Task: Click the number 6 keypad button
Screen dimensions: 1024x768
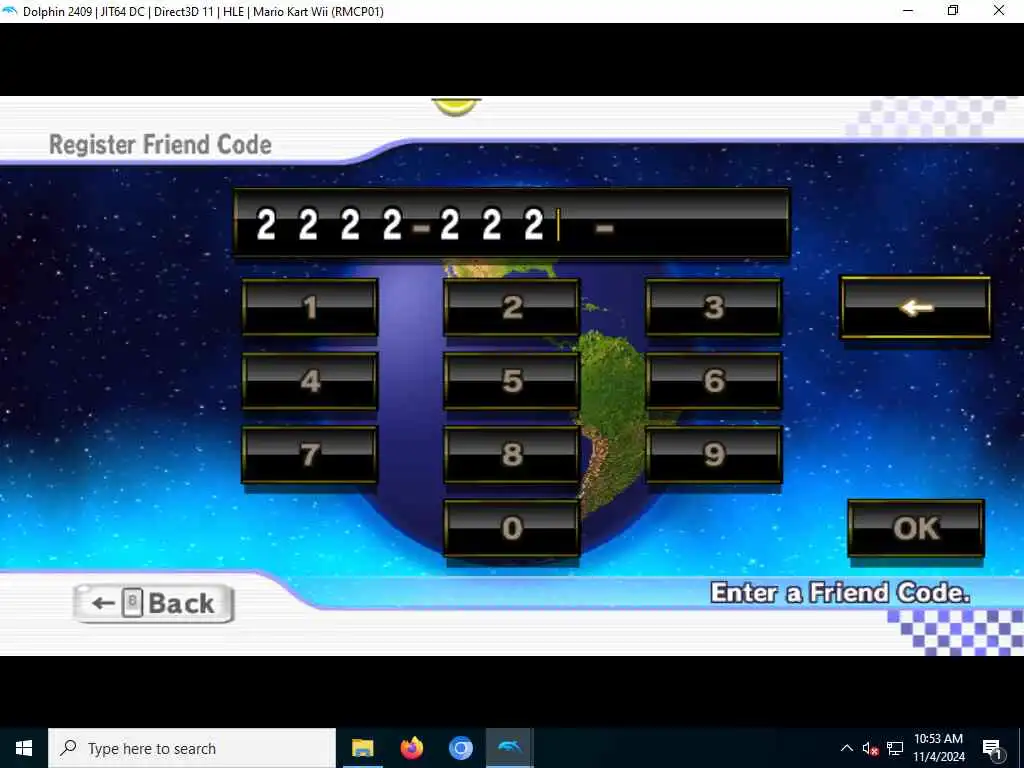Action: click(x=714, y=381)
